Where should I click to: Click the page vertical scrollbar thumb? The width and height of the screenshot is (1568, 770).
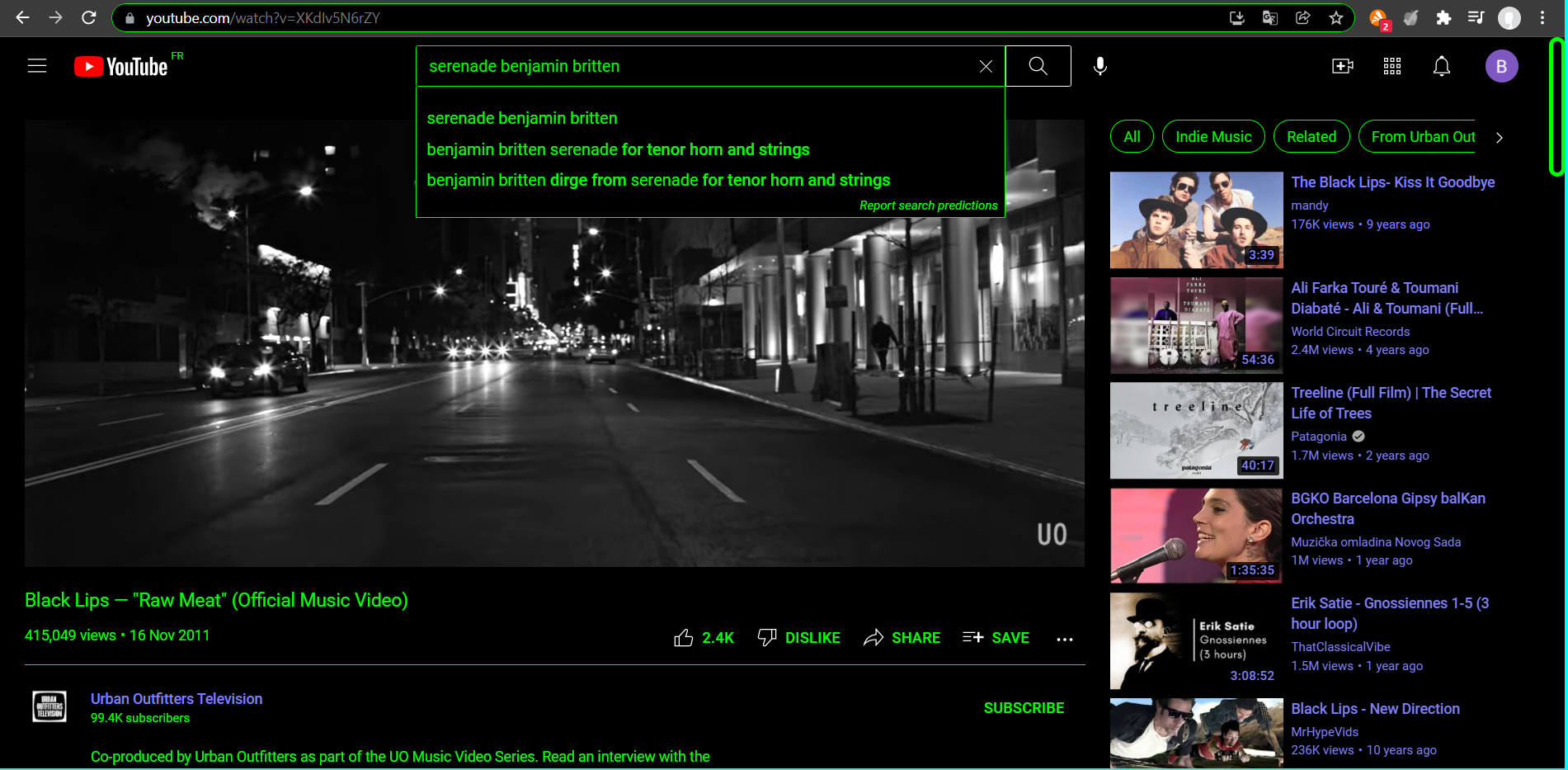[1556, 106]
